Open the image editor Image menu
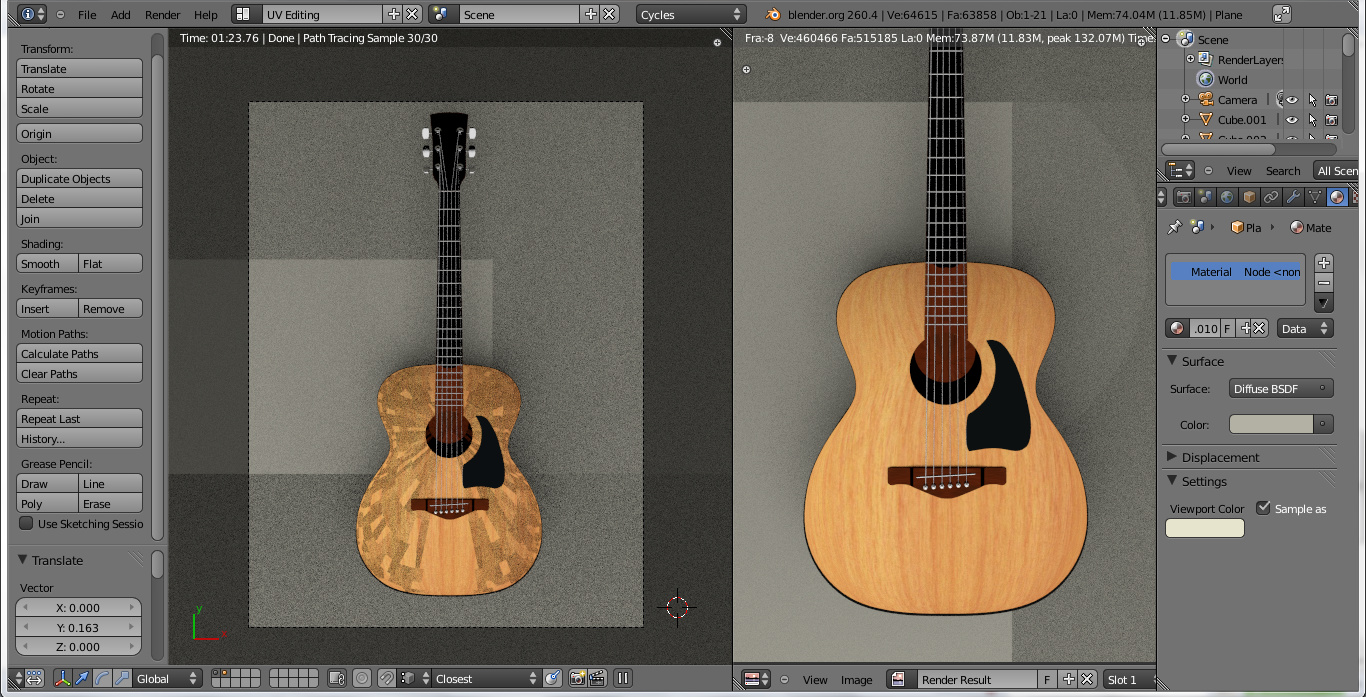The width and height of the screenshot is (1366, 697). pos(856,680)
